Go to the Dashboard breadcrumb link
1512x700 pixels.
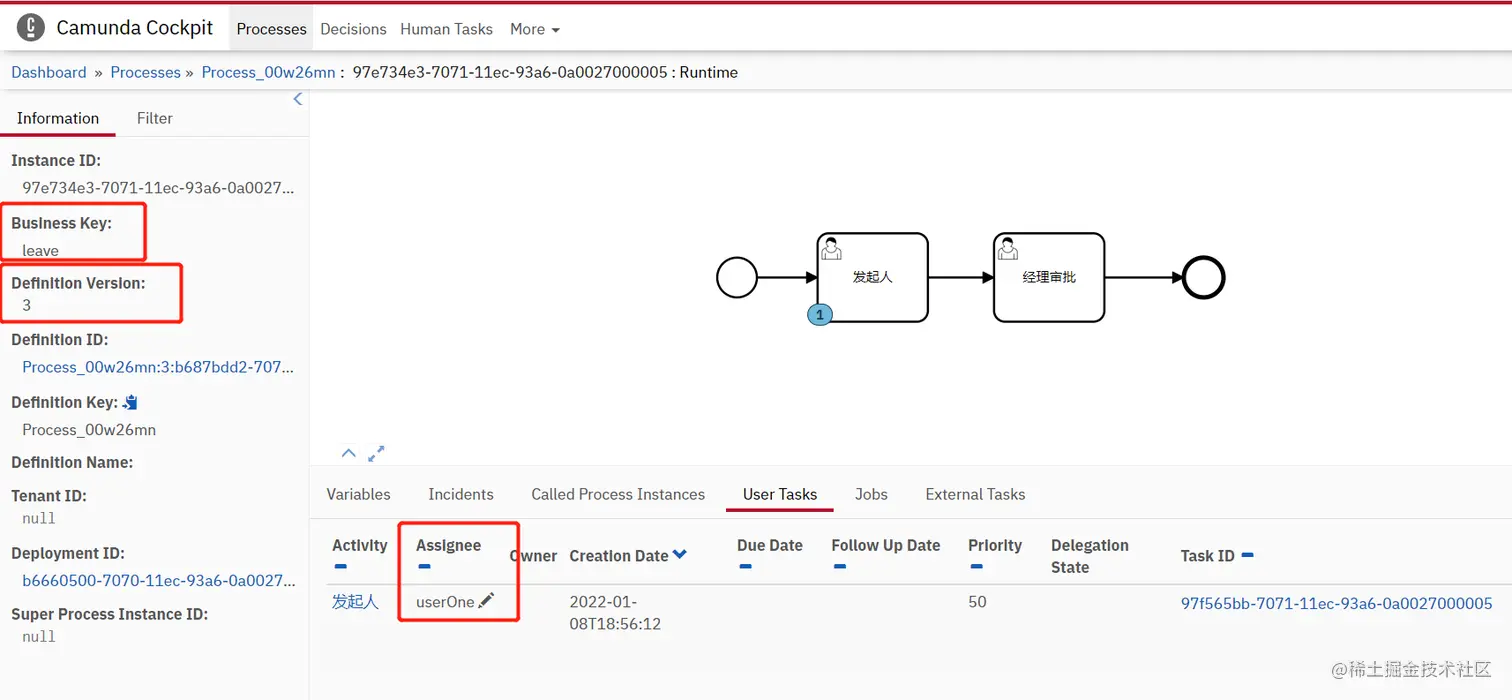(49, 72)
